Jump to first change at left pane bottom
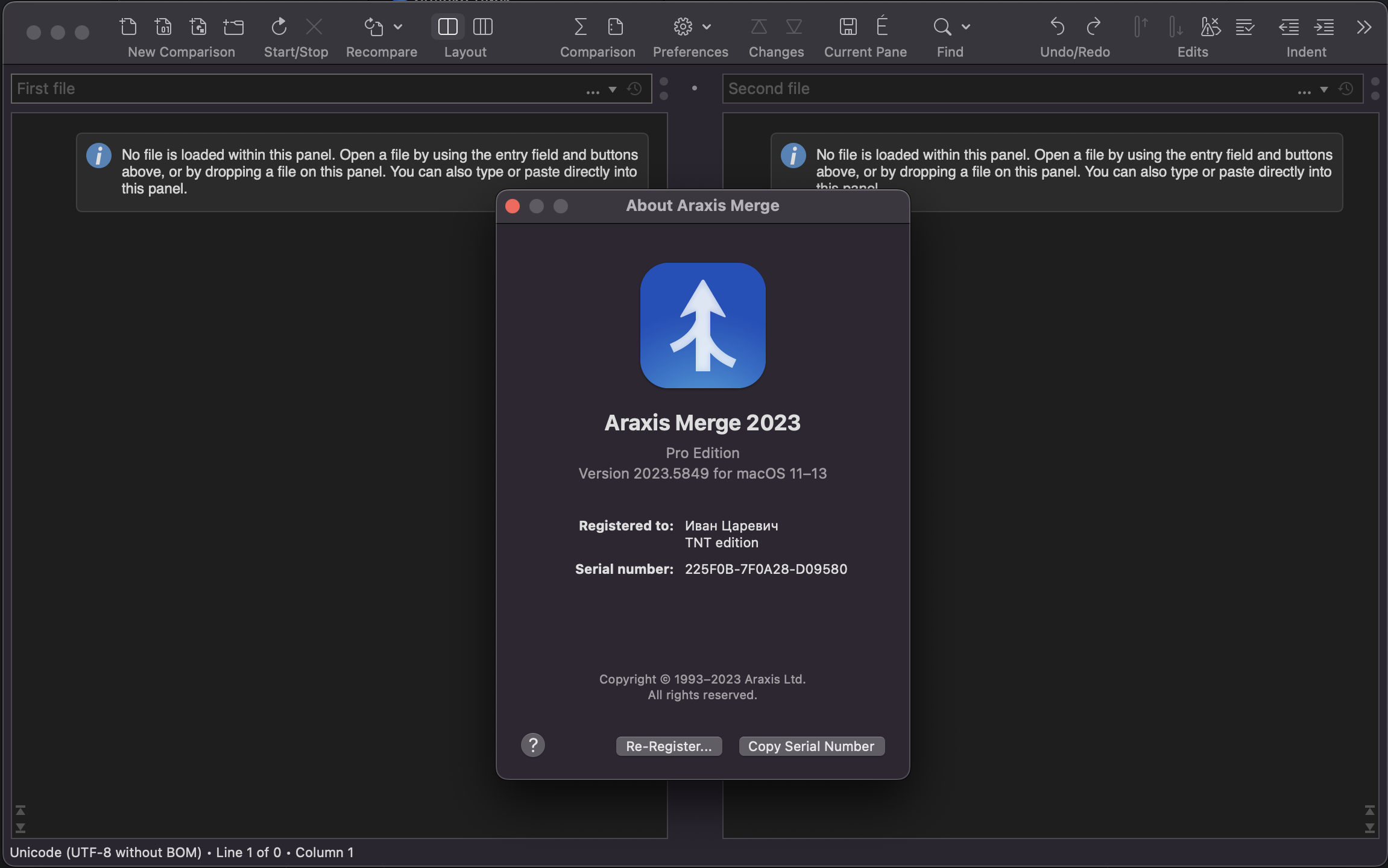1388x868 pixels. pyautogui.click(x=21, y=810)
